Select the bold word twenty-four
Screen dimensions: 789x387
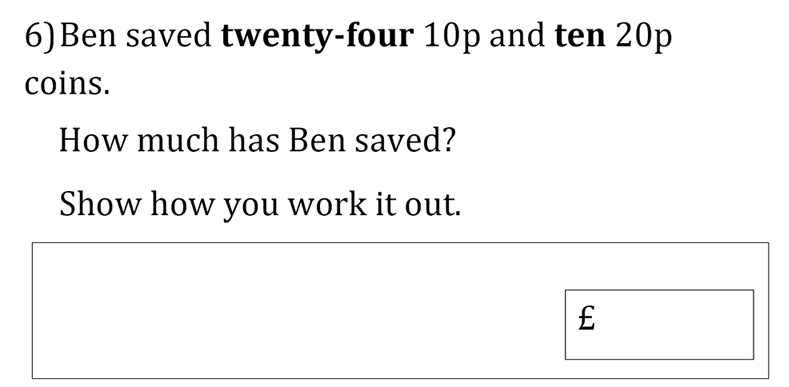click(318, 38)
